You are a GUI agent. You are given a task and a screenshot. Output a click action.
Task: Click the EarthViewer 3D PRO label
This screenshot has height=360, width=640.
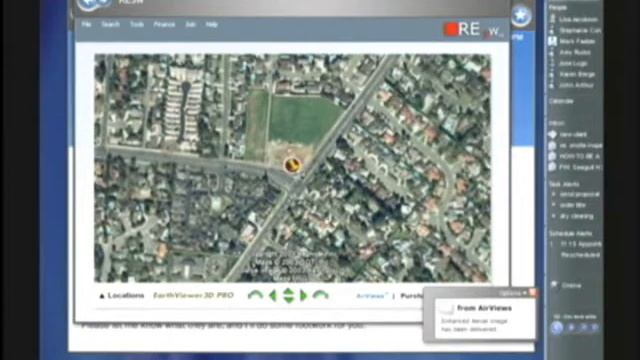pyautogui.click(x=193, y=295)
